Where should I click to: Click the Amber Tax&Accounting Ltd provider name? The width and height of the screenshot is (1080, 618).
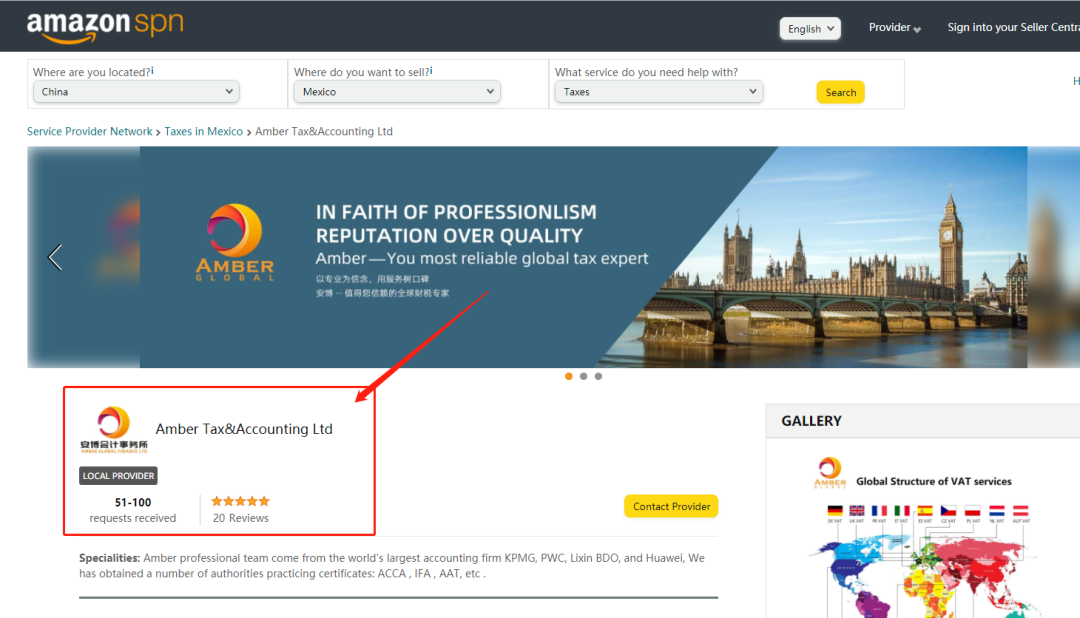[244, 429]
